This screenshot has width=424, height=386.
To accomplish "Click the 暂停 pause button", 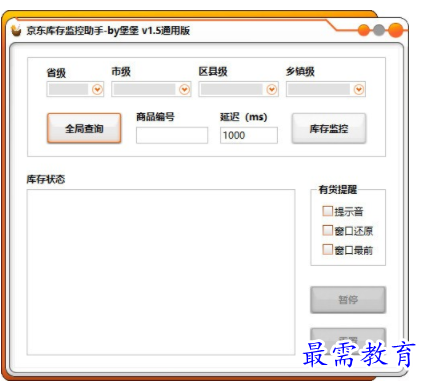I will click(x=348, y=300).
